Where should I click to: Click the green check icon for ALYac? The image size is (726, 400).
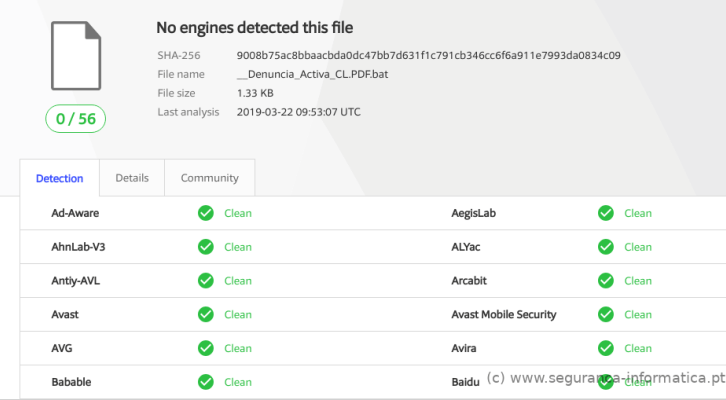[x=606, y=247]
